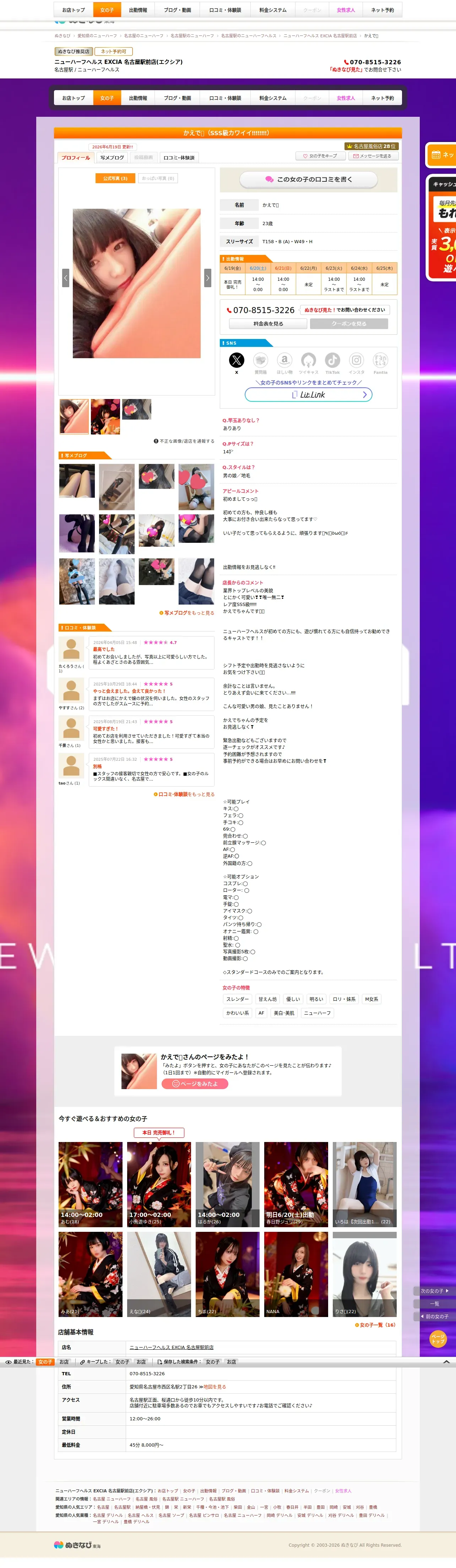Open 女性求人 in the purple-framed menu bar

coord(346,98)
